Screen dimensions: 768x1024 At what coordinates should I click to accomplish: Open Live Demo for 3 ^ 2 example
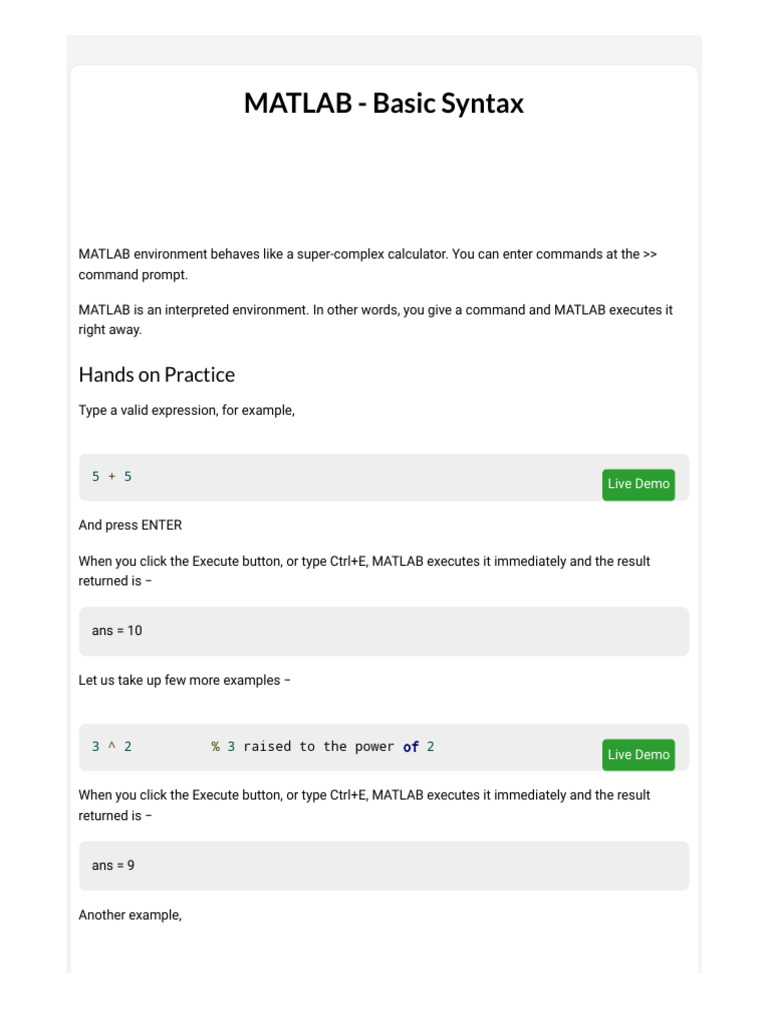[638, 755]
